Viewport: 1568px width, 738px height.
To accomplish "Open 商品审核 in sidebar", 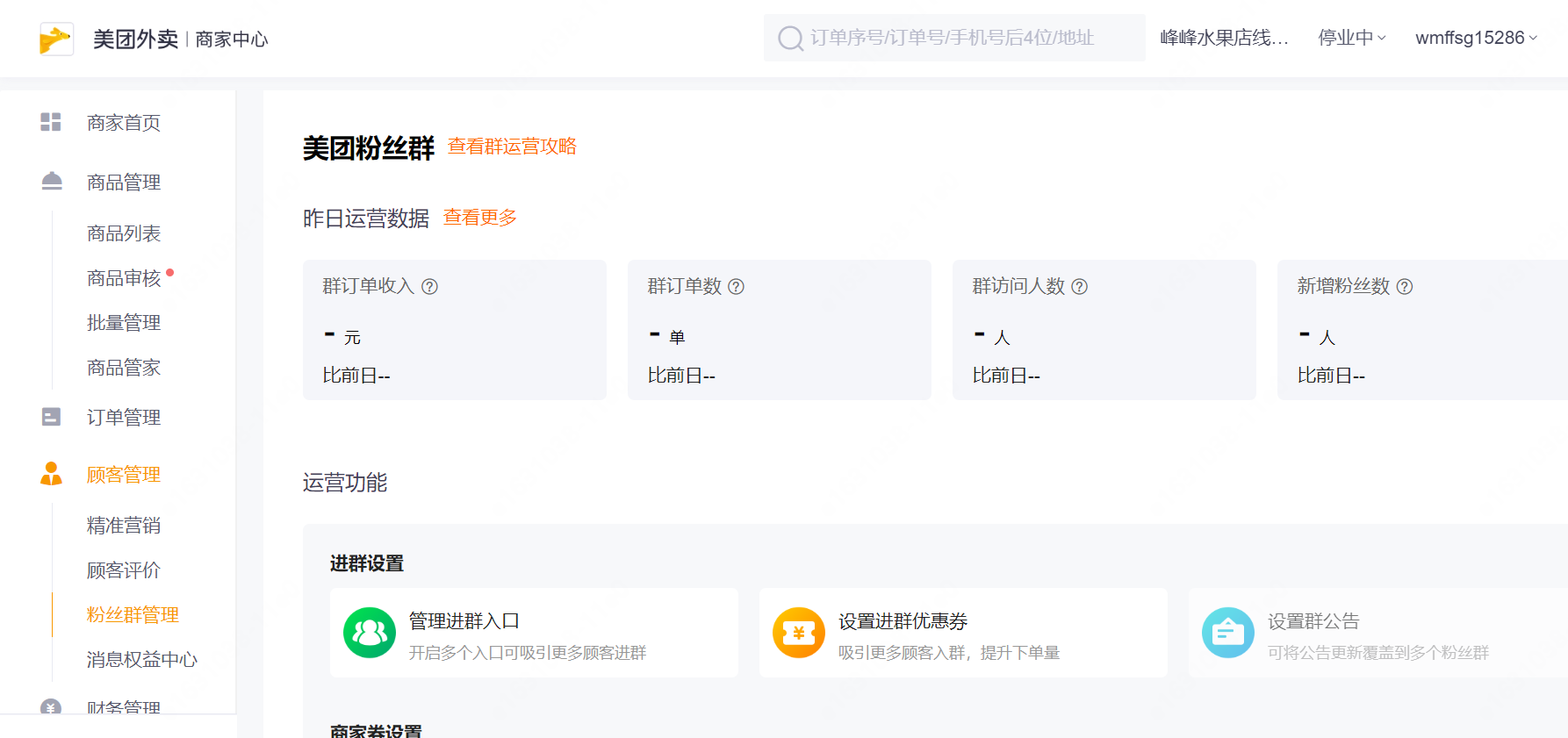I will 124,278.
